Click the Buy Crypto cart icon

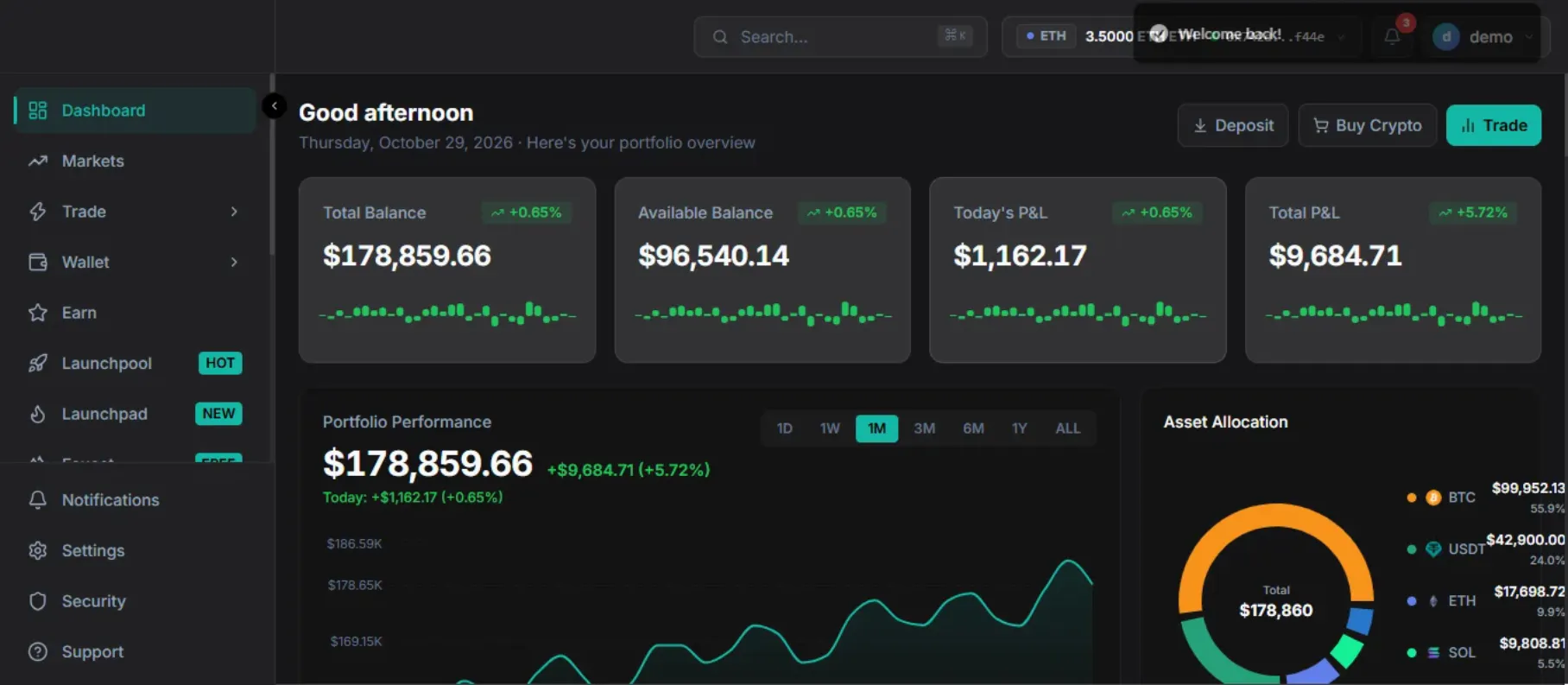(1321, 126)
